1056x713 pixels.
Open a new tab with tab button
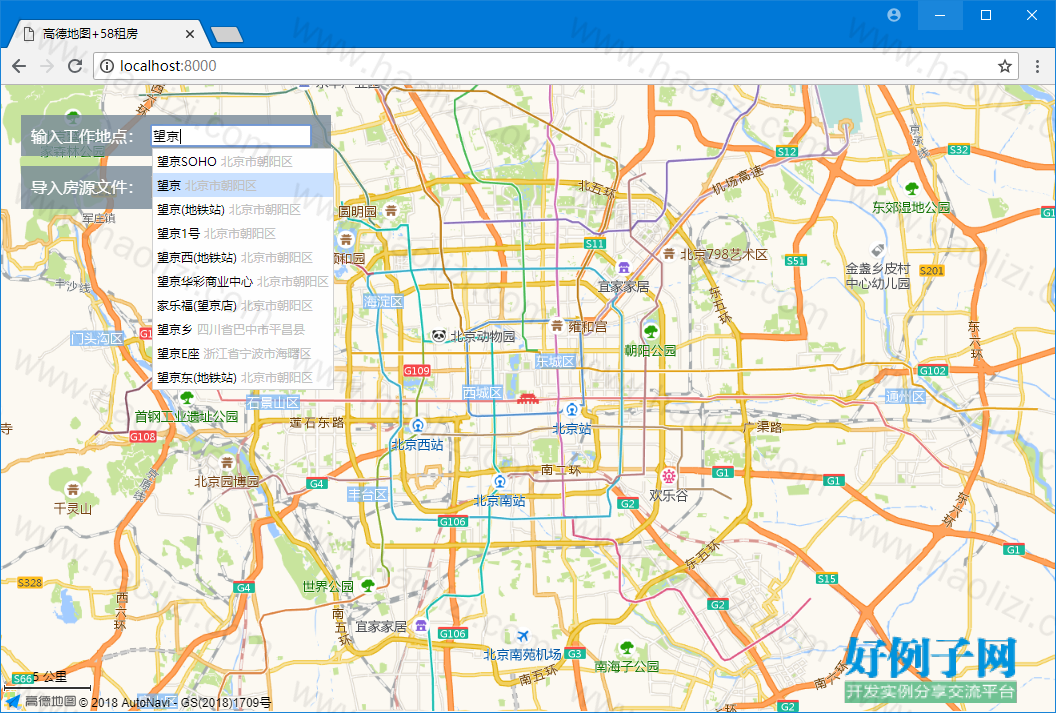tap(226, 34)
